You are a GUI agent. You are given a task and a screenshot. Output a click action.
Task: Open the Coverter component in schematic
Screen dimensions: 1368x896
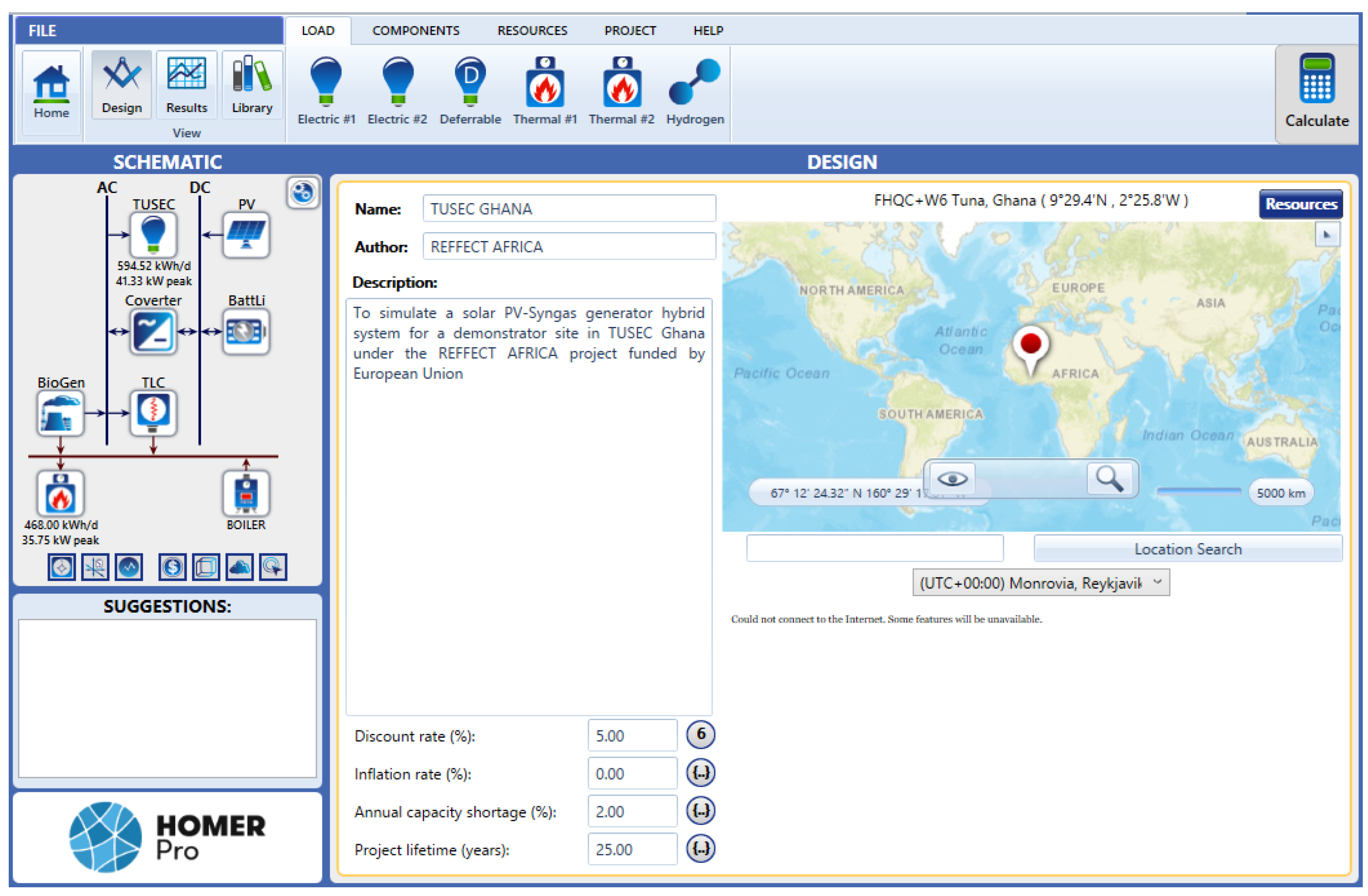pos(153,332)
